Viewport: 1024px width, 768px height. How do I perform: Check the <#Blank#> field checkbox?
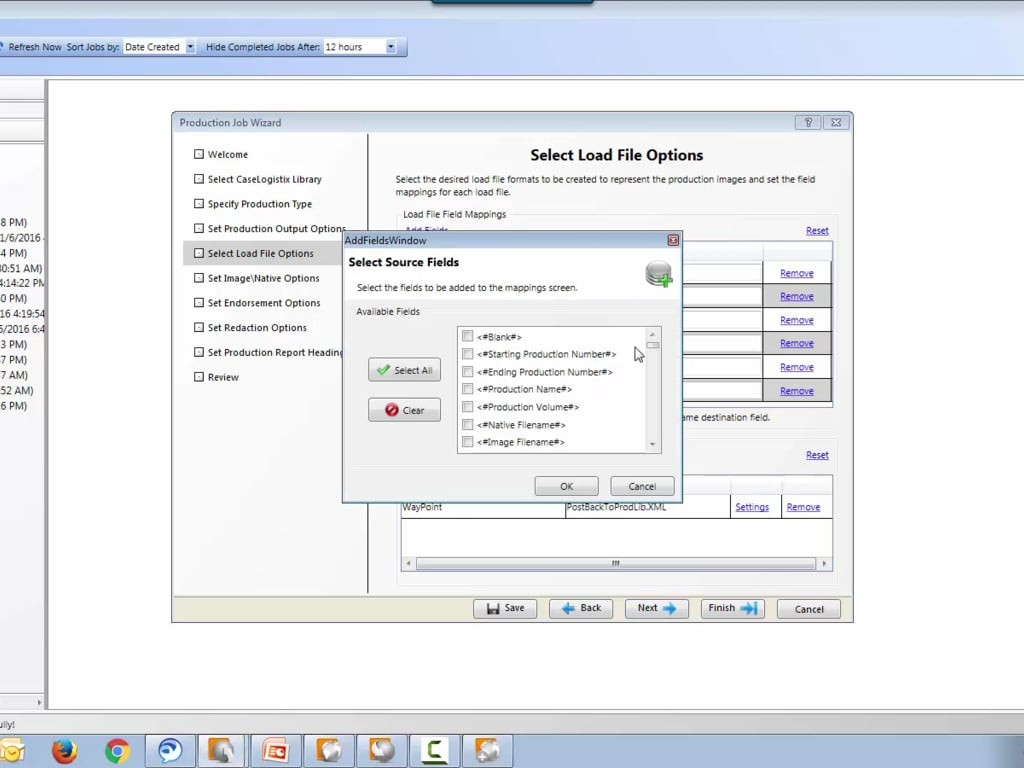pos(467,337)
